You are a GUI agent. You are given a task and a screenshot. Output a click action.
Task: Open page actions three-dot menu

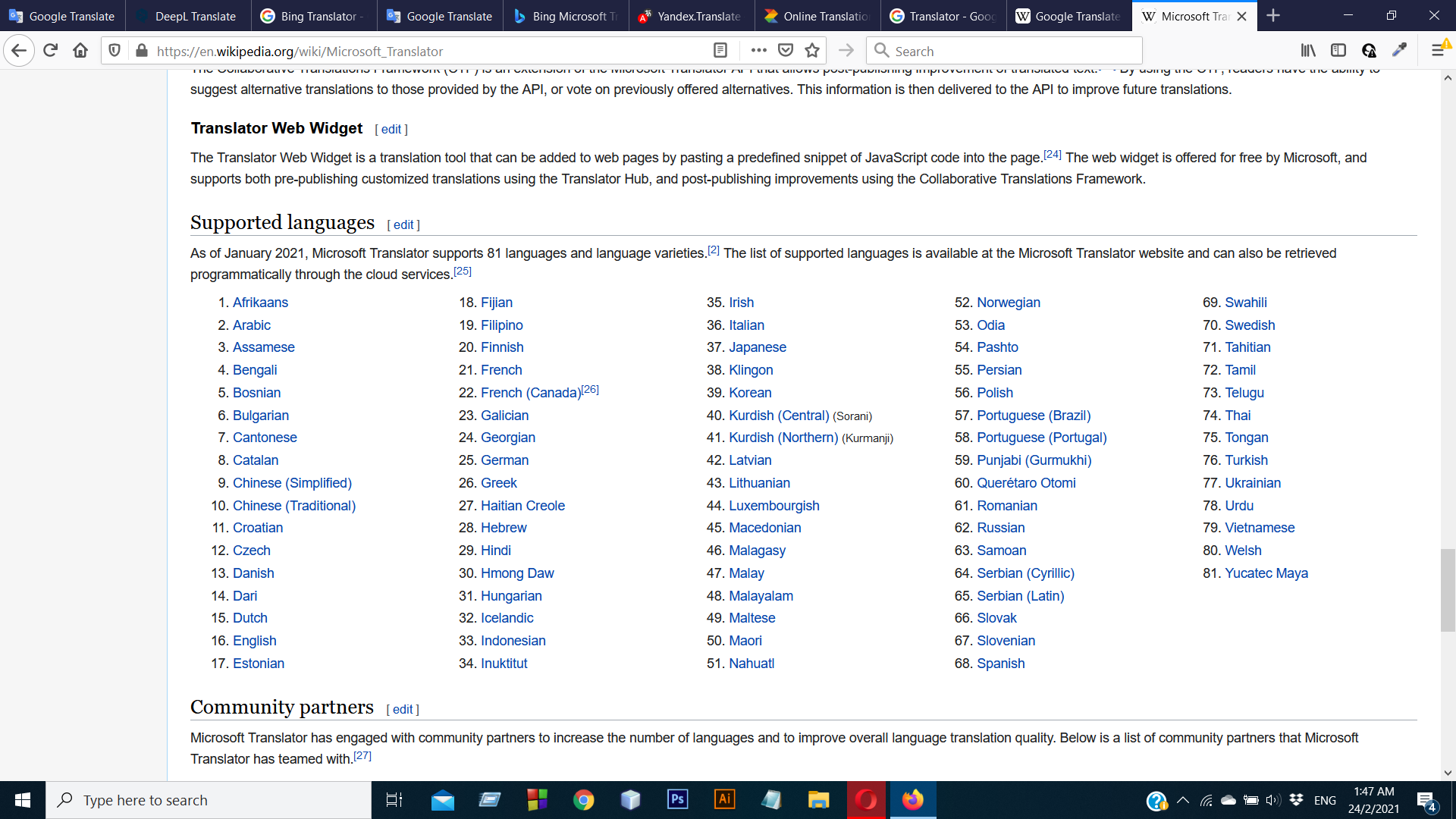758,51
